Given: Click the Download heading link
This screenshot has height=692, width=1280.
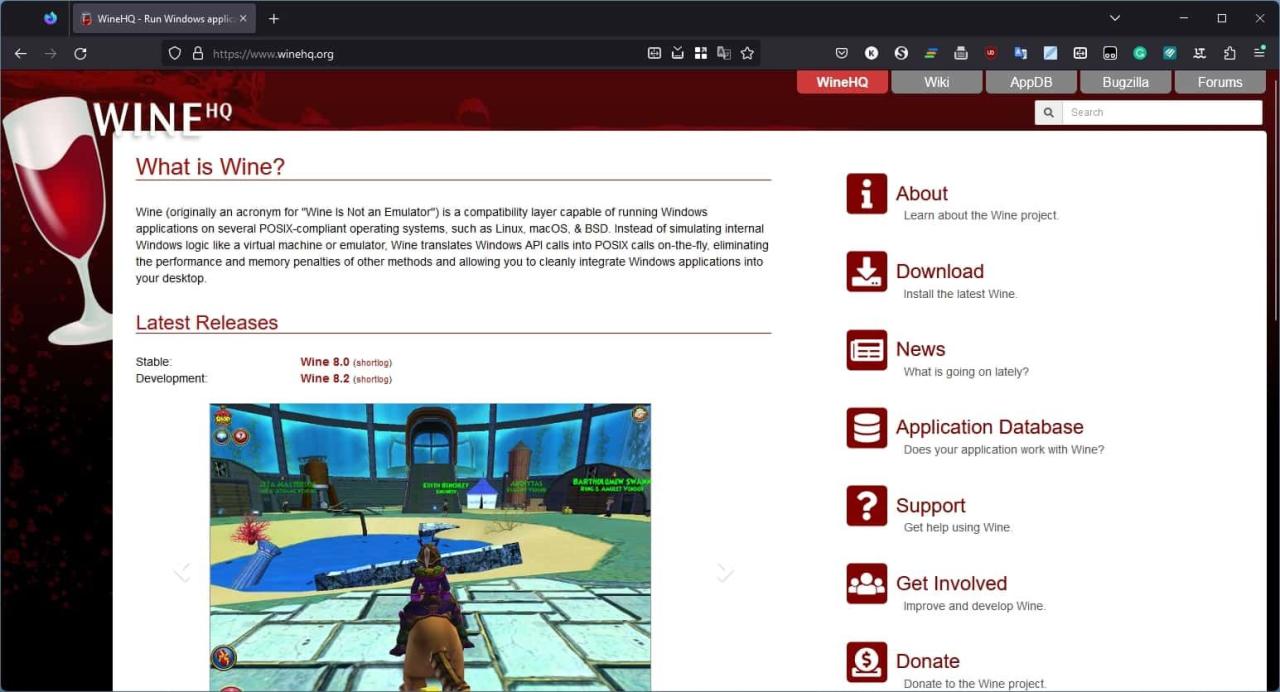Looking at the screenshot, I should tap(940, 272).
